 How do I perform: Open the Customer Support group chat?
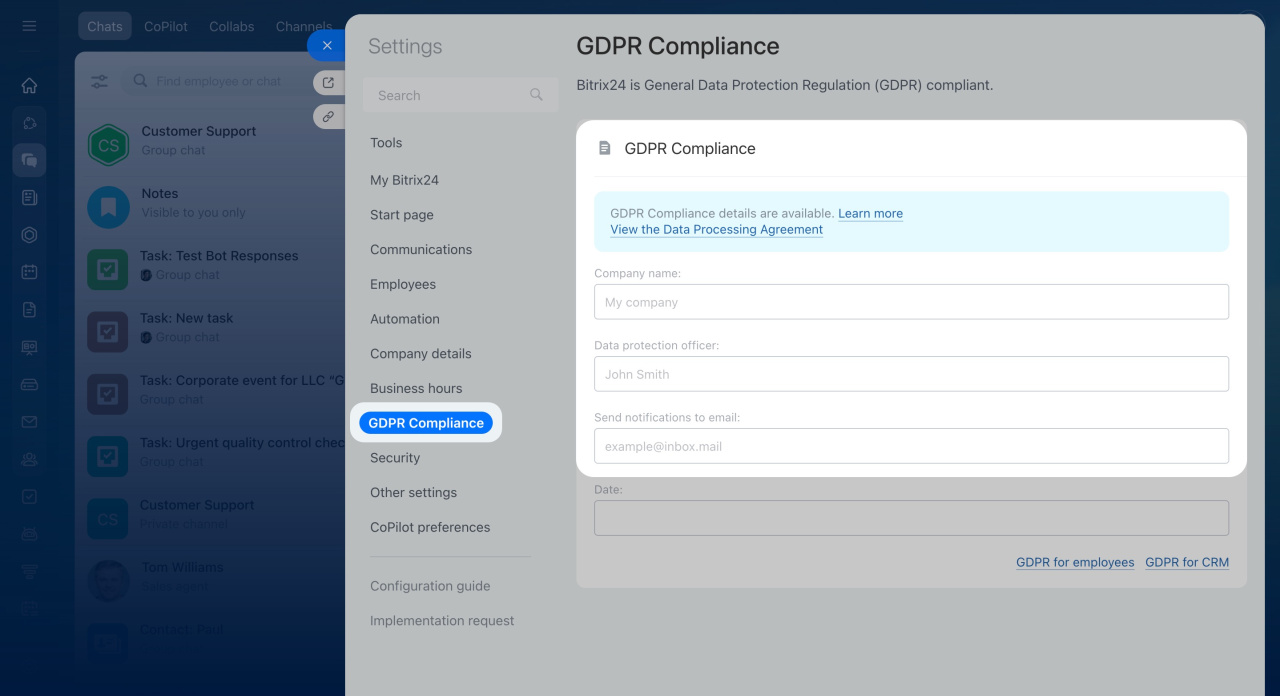[200, 141]
